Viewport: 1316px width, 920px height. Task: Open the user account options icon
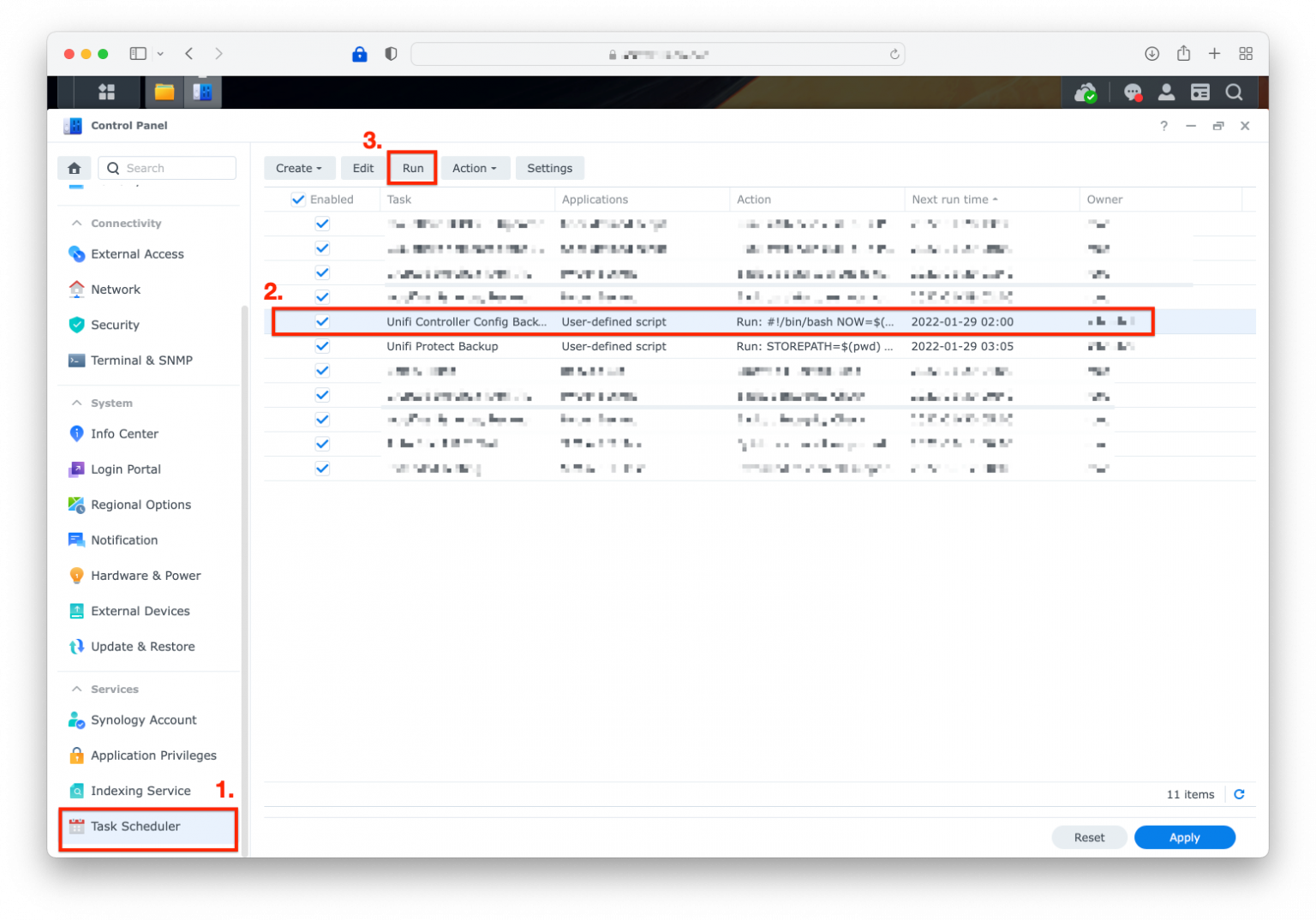tap(1166, 93)
